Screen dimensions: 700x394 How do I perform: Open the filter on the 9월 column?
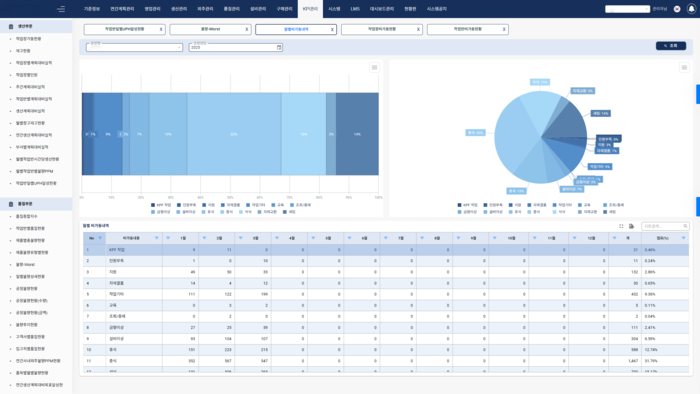(458, 238)
